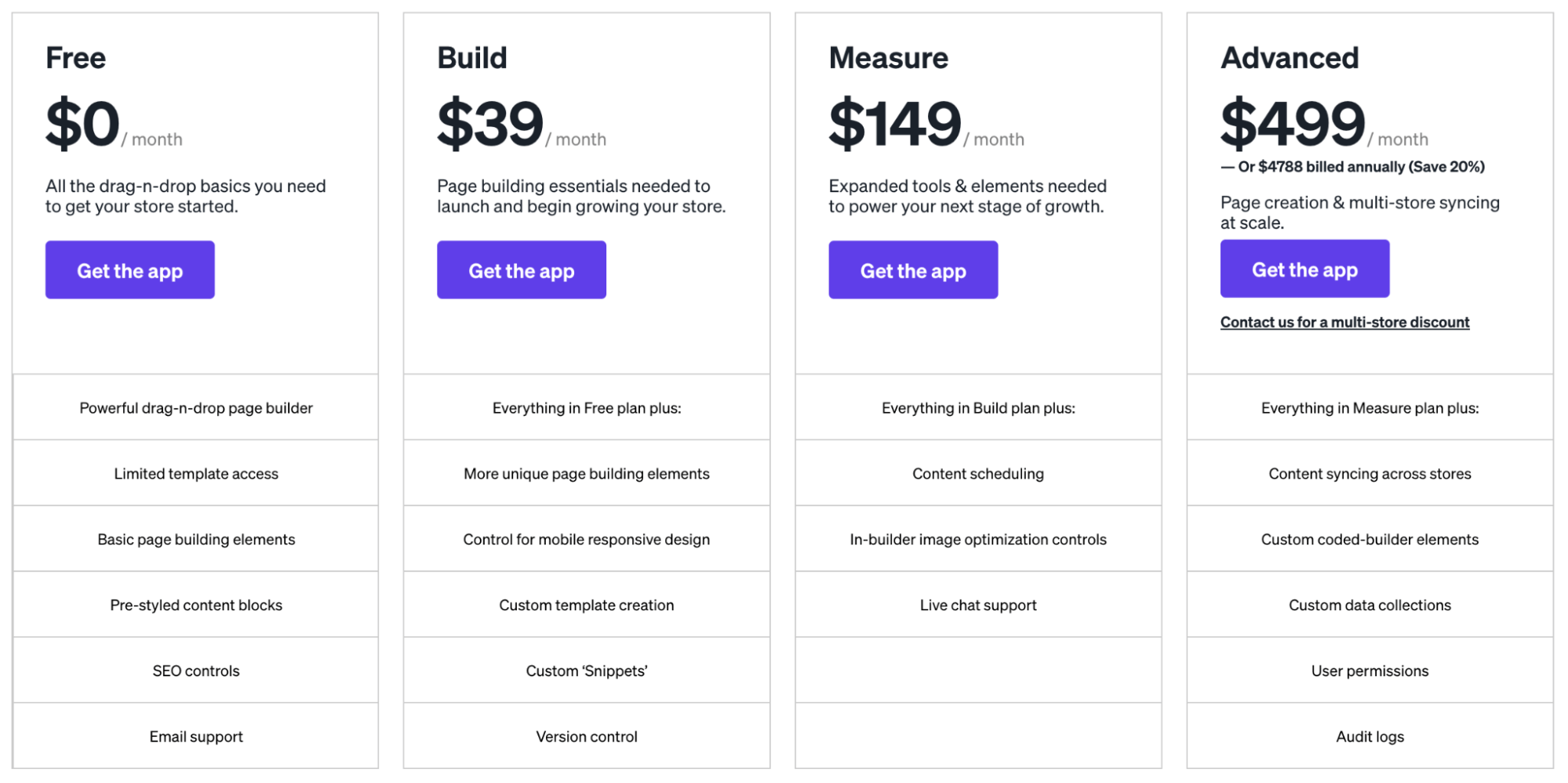
Task: Click Content scheduling feature row
Action: tap(978, 473)
